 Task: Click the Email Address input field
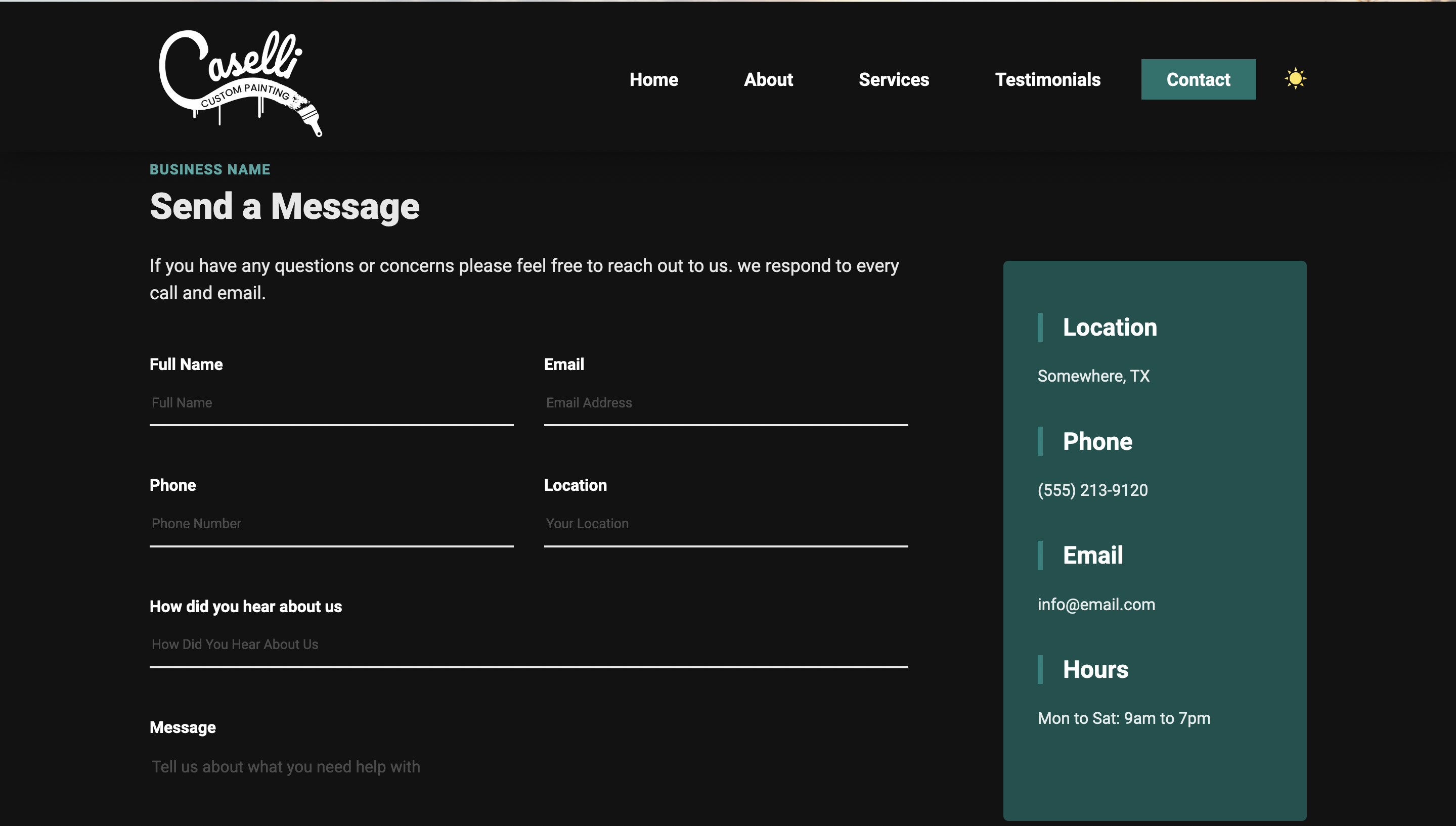pyautogui.click(x=726, y=403)
